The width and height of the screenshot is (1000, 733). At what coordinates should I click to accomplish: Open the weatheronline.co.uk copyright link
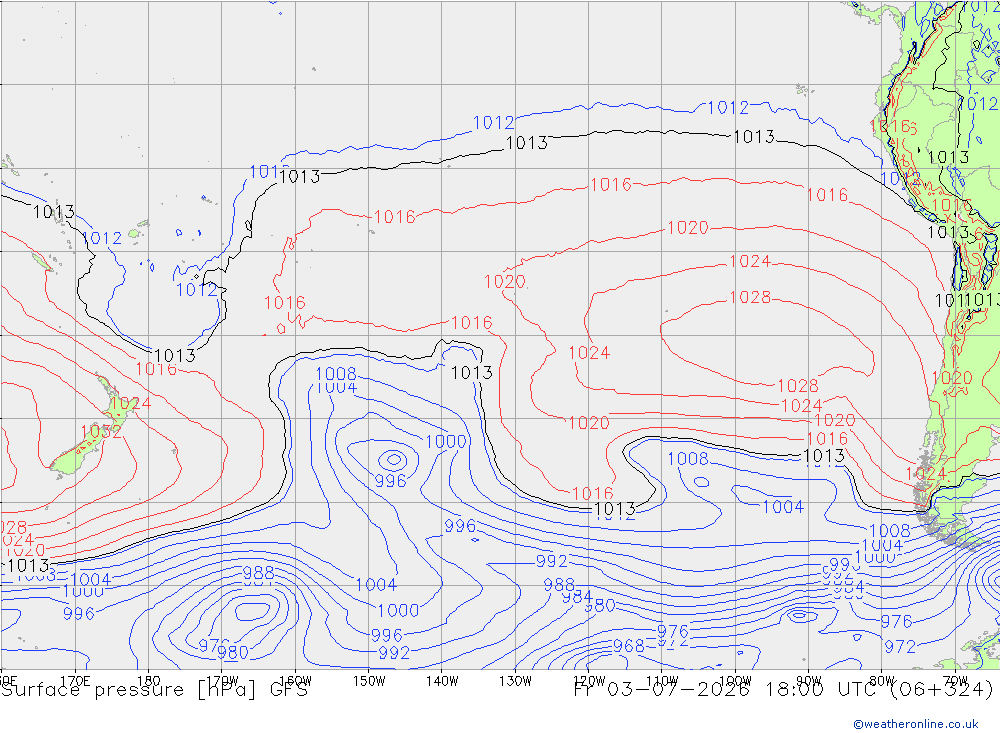tap(916, 724)
